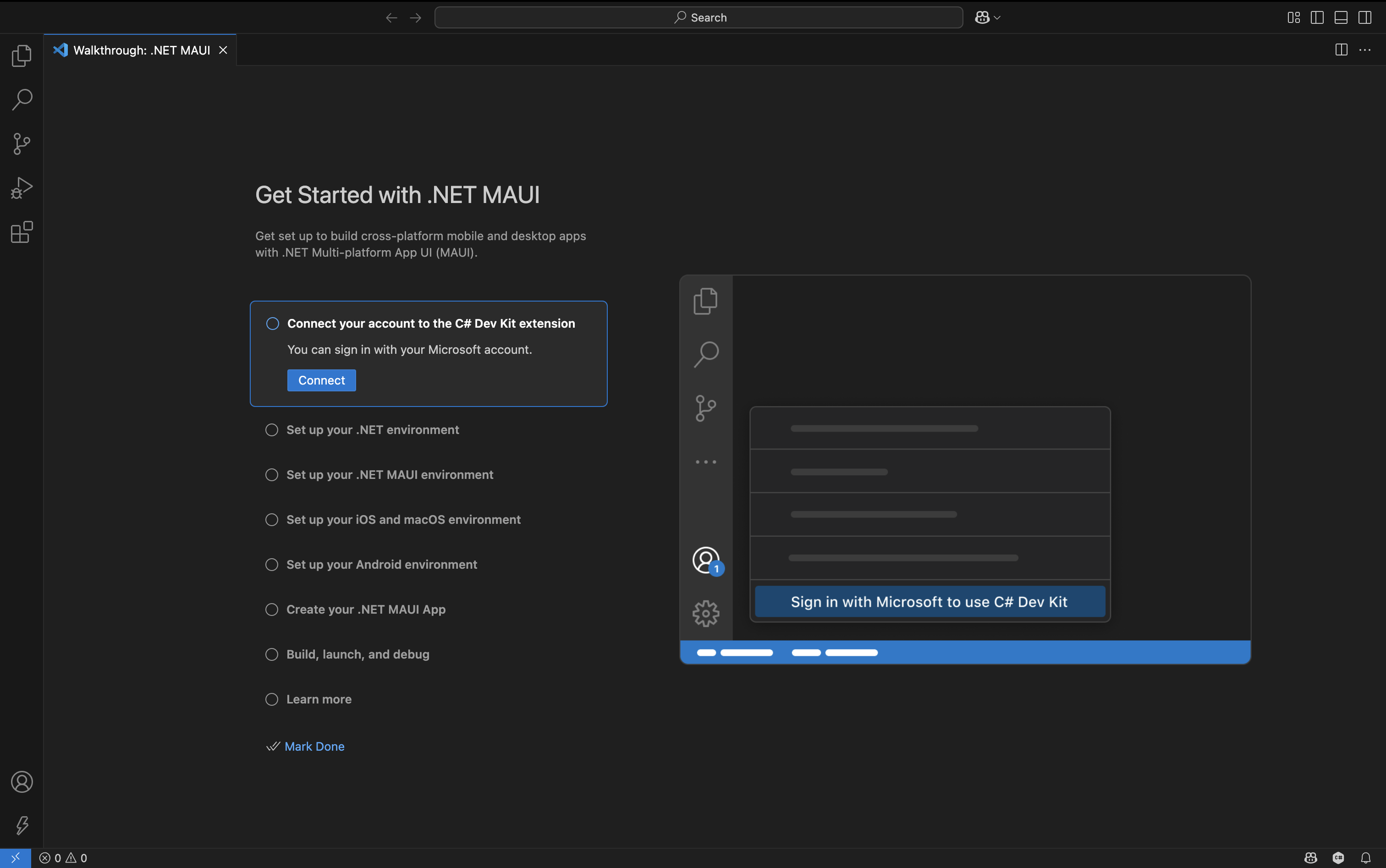Open the Search view in the activity bar
The width and height of the screenshot is (1386, 868).
(x=21, y=99)
